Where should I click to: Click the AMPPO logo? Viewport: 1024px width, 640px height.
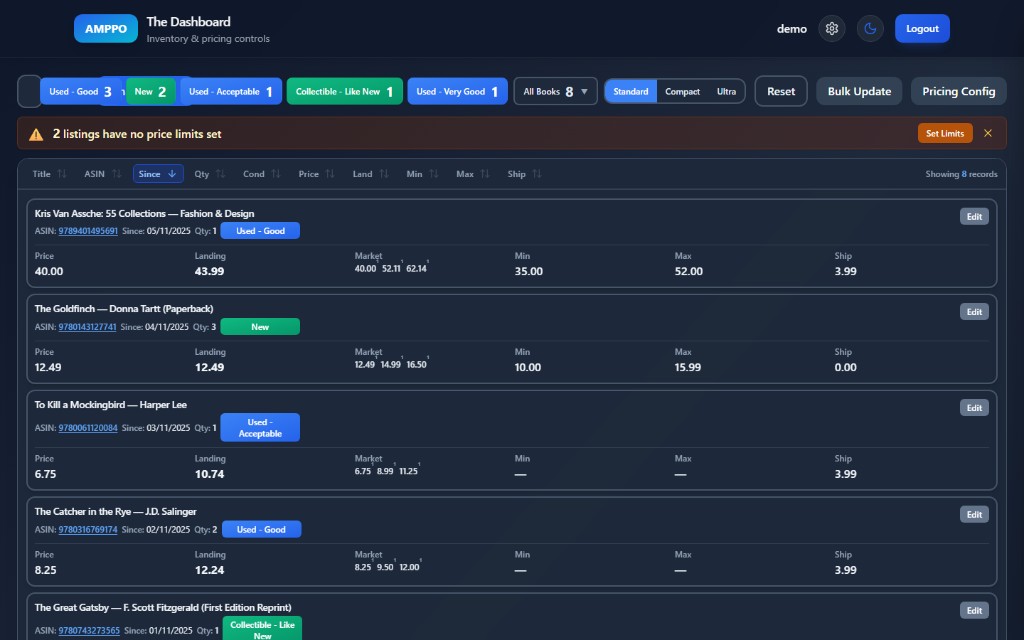(x=106, y=29)
